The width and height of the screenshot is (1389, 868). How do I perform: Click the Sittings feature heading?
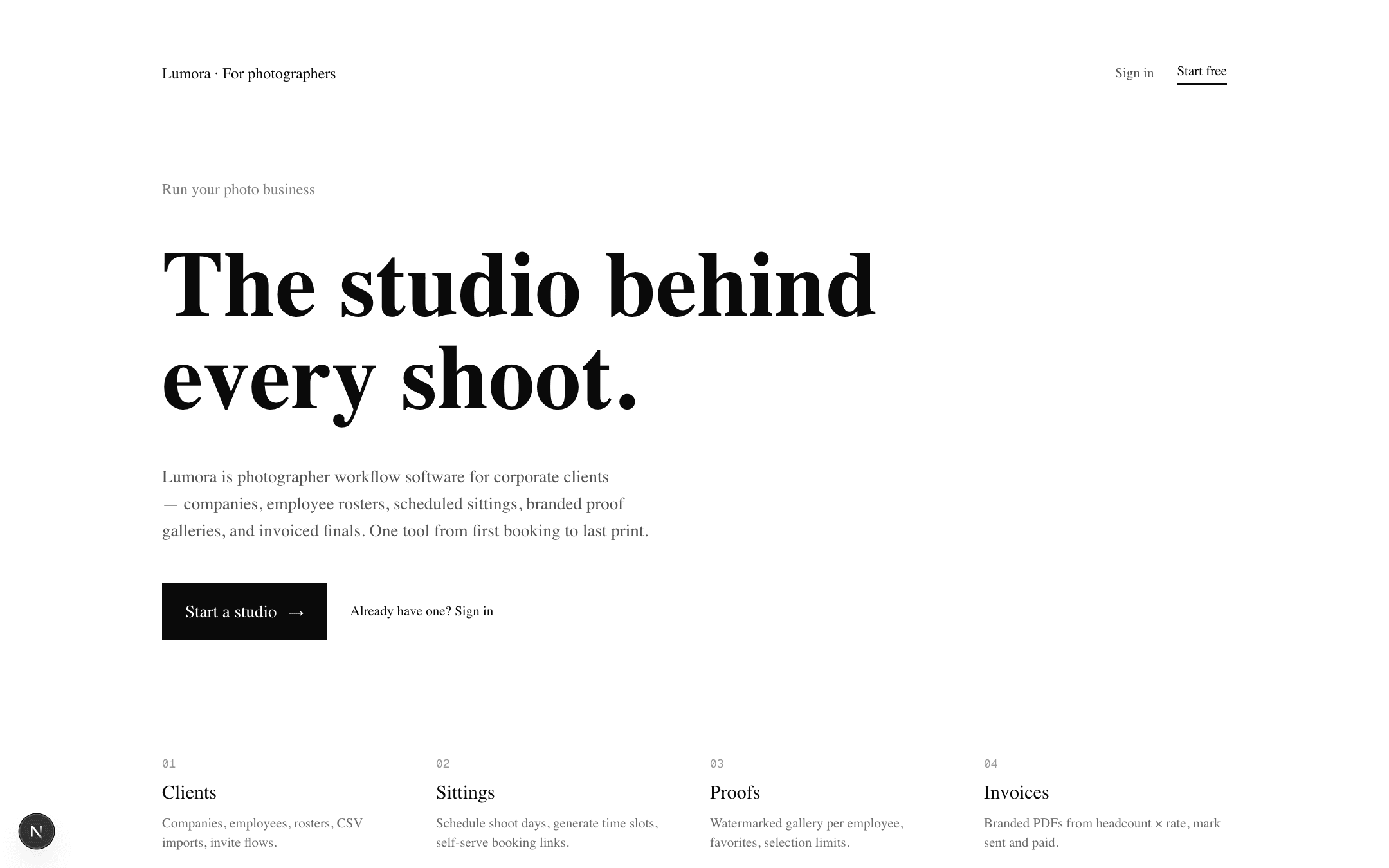pyautogui.click(x=465, y=792)
